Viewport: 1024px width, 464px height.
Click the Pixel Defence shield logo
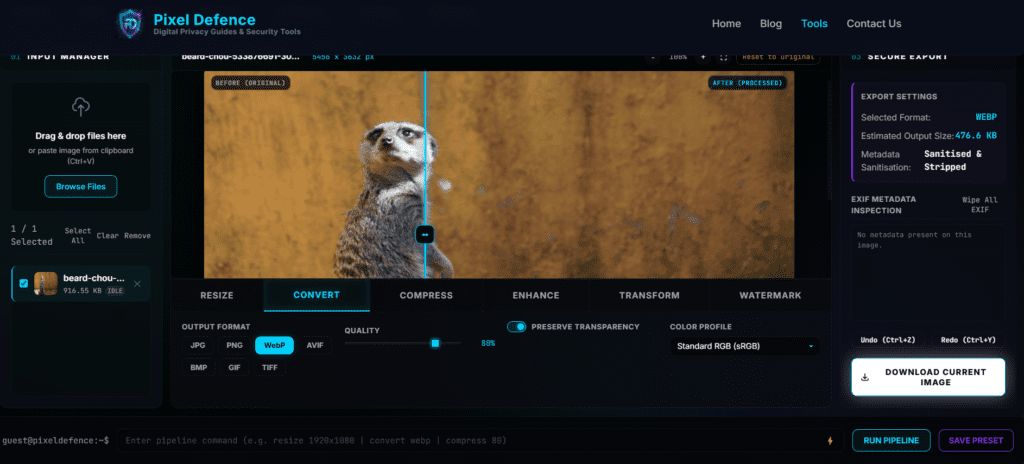point(130,24)
